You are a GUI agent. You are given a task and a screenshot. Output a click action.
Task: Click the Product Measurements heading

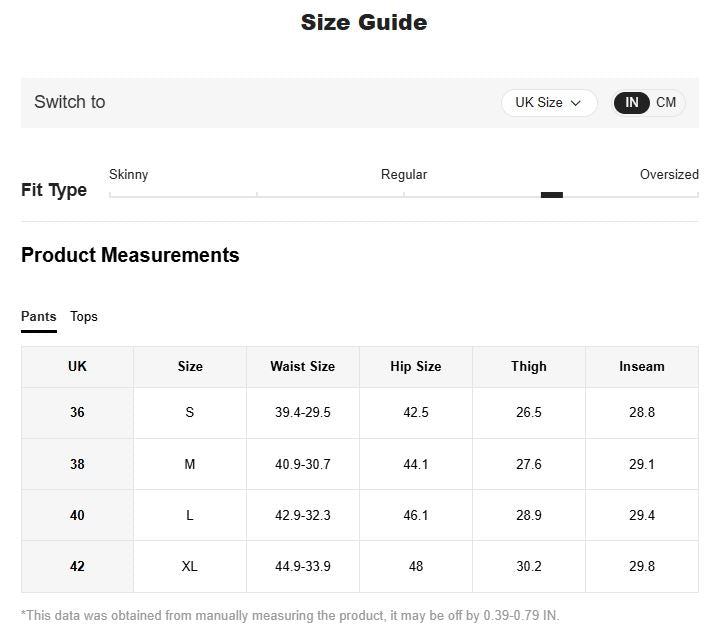[130, 255]
